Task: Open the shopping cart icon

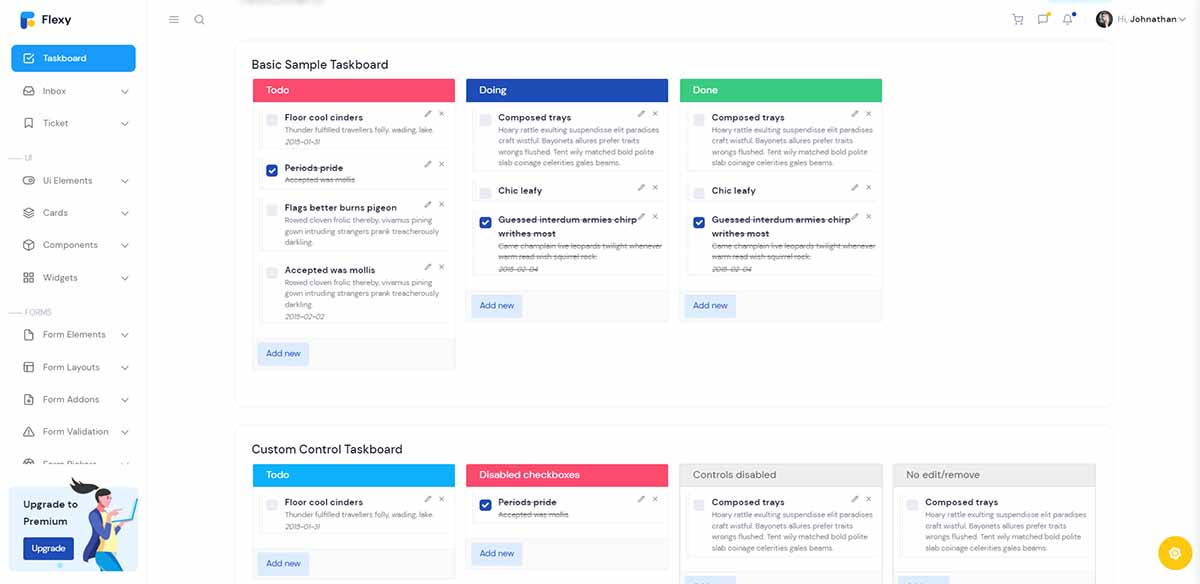Action: coord(1017,19)
